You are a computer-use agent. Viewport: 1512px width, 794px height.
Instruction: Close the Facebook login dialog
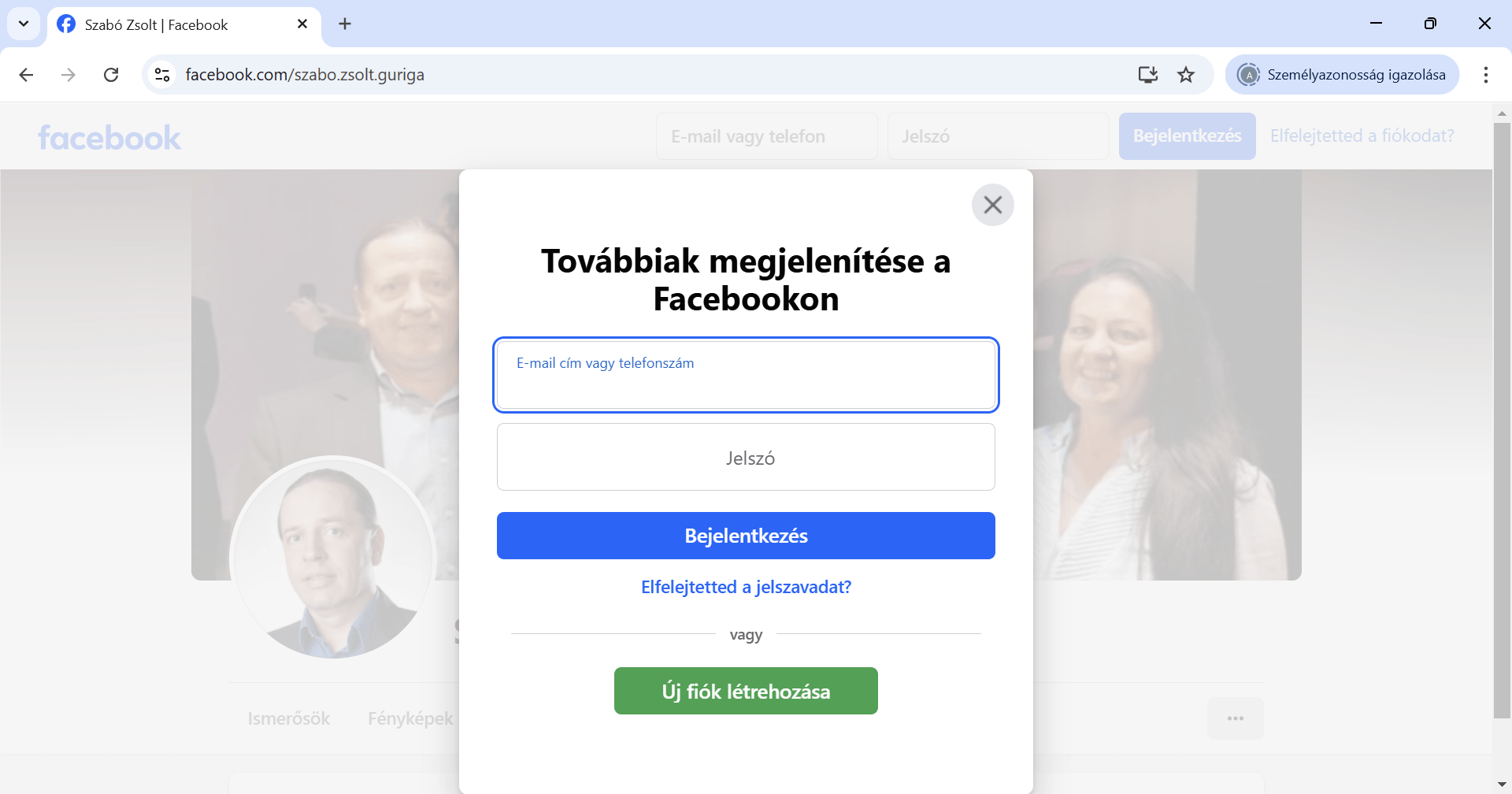coord(992,205)
